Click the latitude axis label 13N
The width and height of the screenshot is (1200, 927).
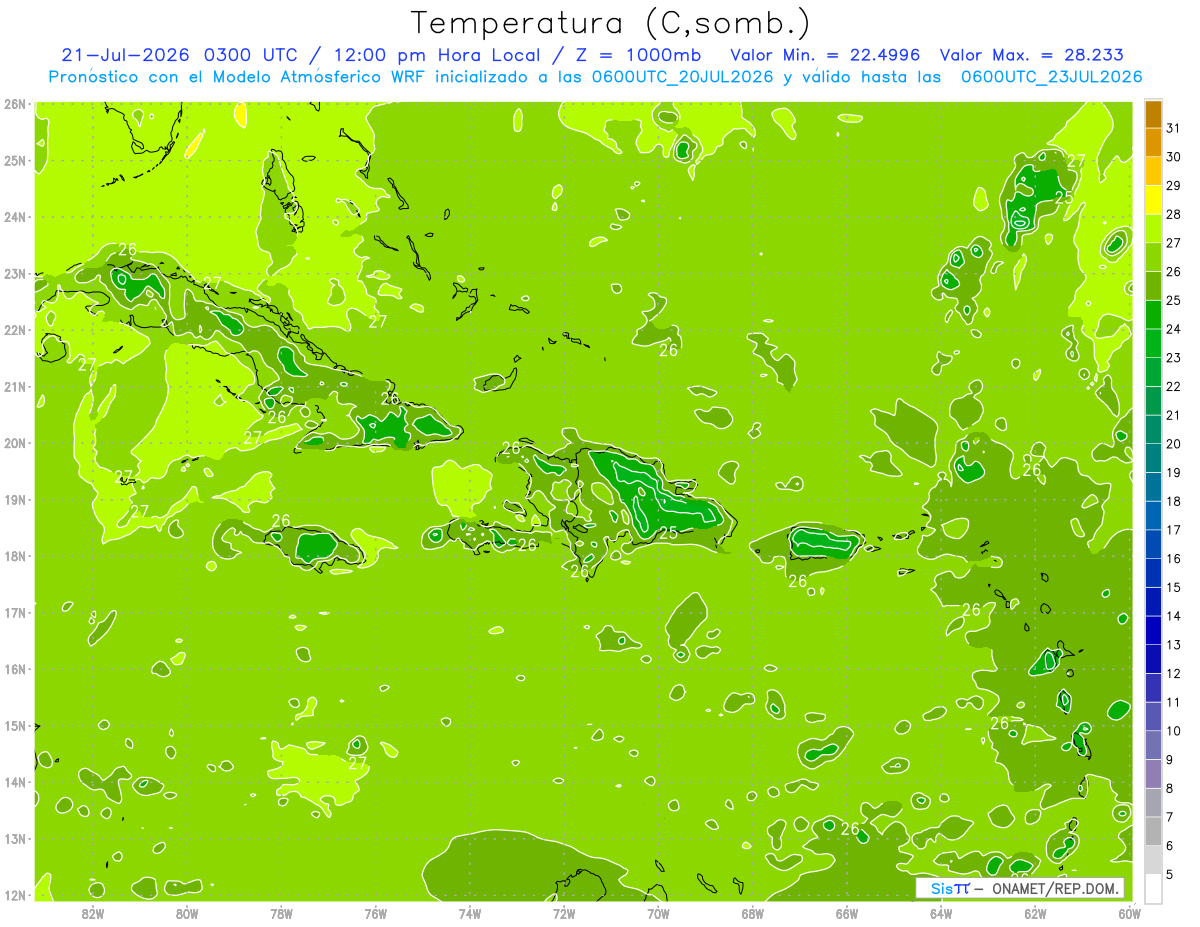click(15, 839)
